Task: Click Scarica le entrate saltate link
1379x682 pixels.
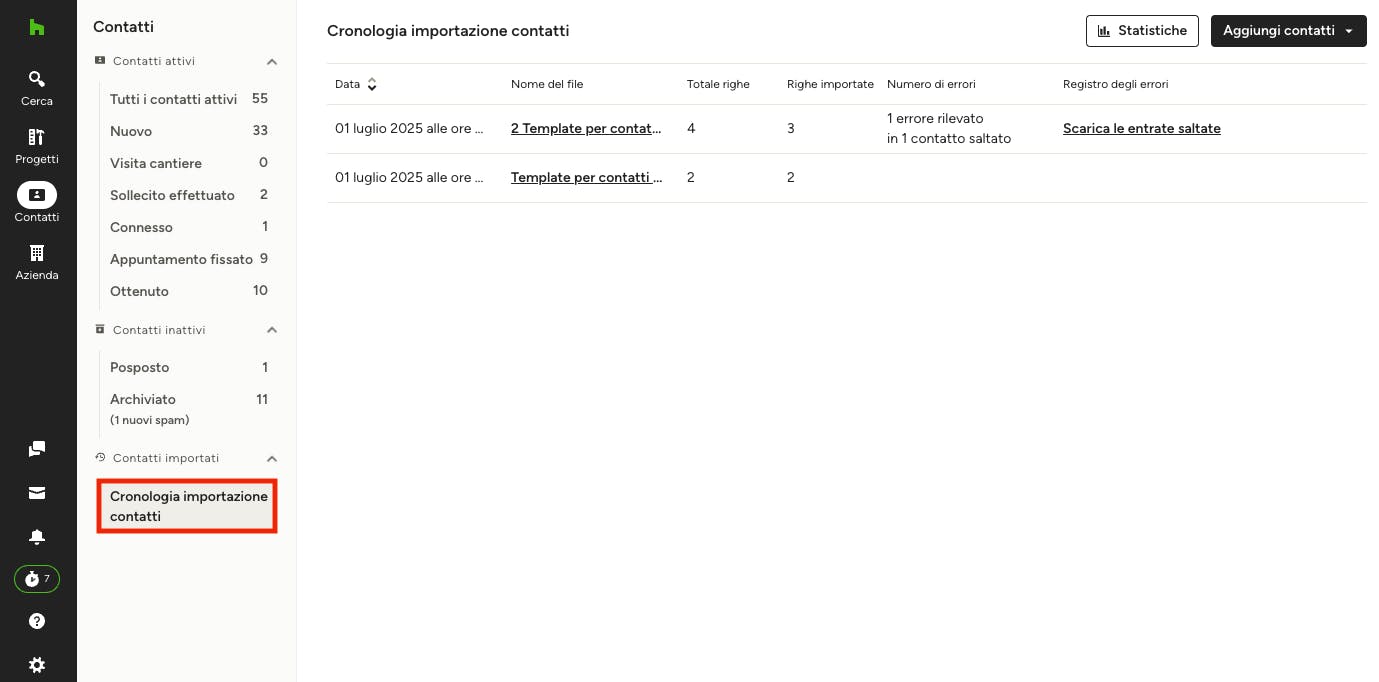Action: [1141, 128]
